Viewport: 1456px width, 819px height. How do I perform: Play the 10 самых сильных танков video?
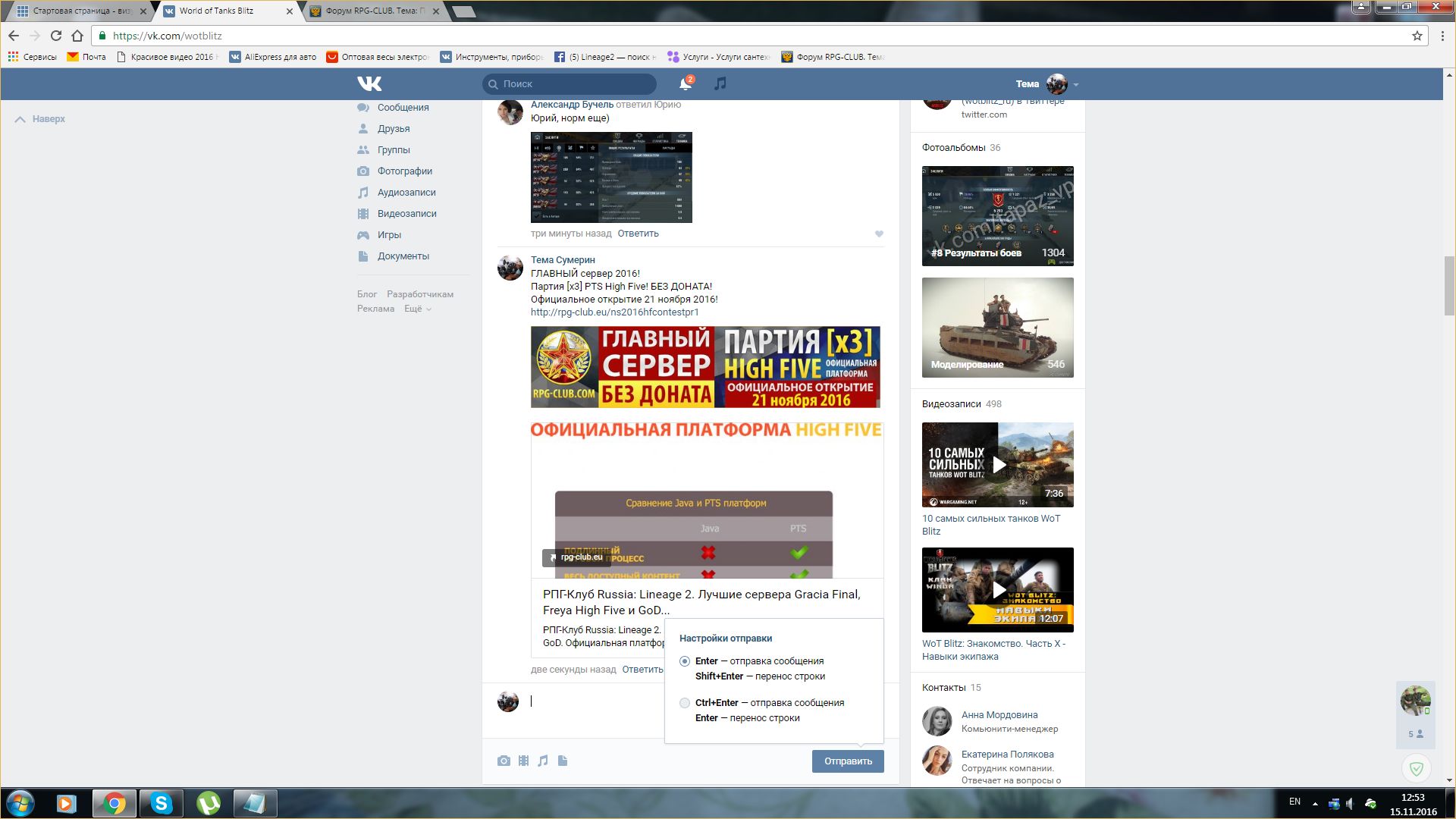coord(998,465)
